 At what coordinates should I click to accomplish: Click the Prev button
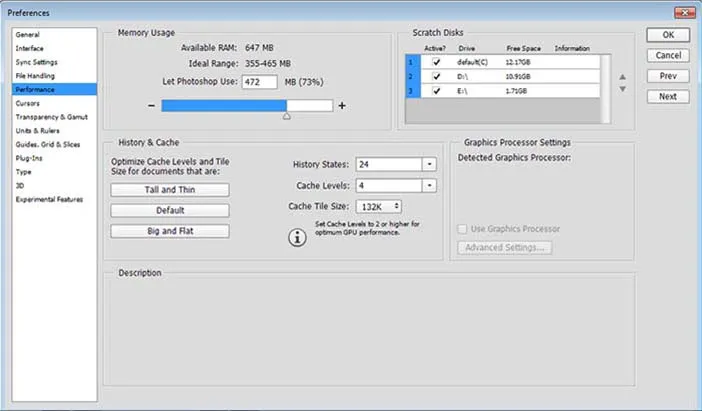[x=668, y=76]
